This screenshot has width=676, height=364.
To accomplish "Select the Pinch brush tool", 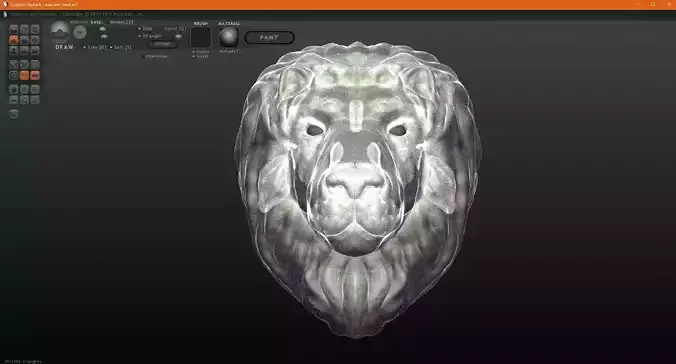I will 24,50.
